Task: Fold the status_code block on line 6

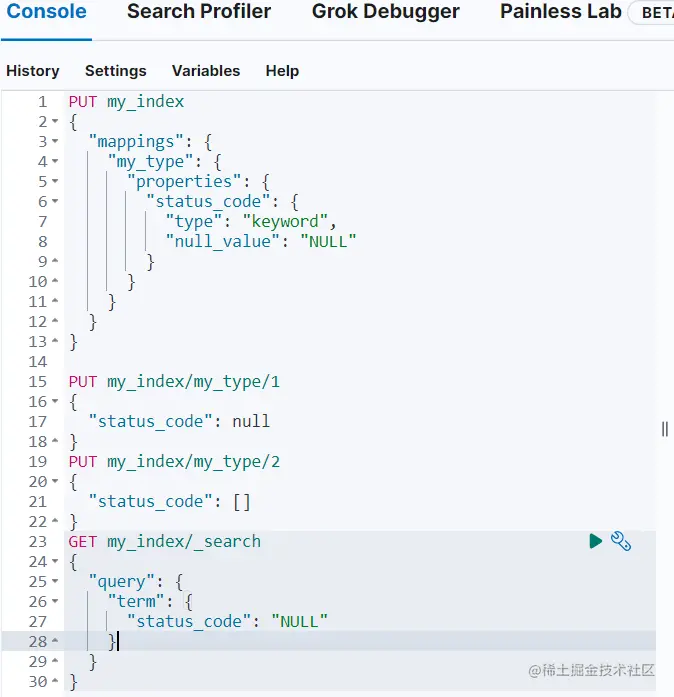Action: [x=55, y=202]
